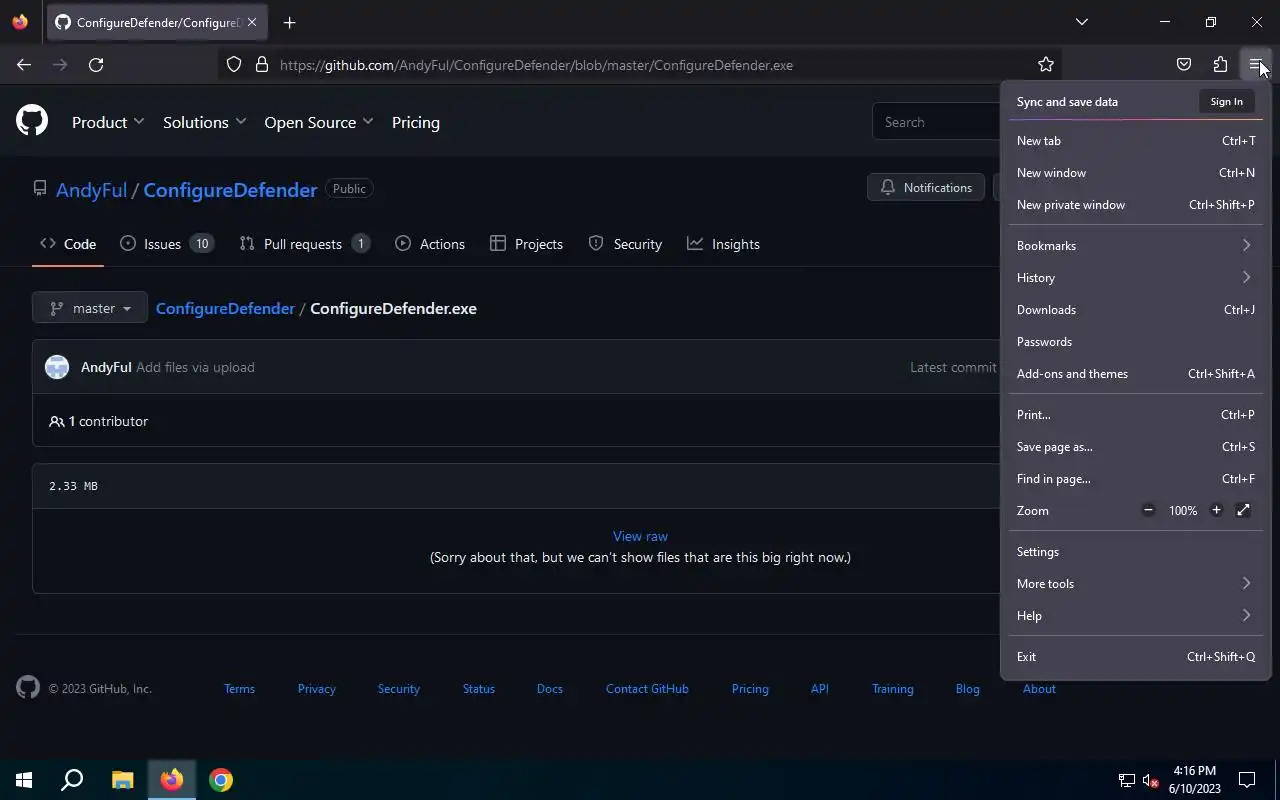Open Firefox Settings menu item

pos(1135,551)
